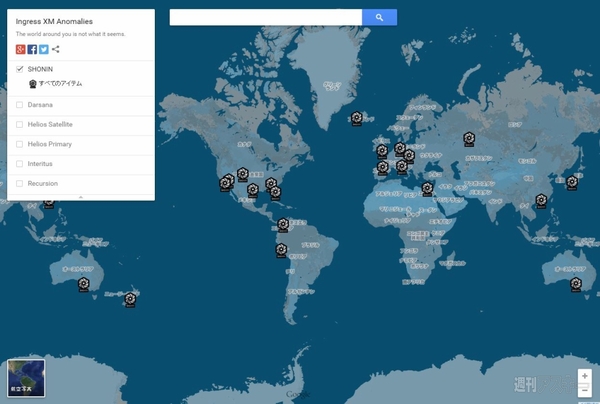600x404 pixels.
Task: Open the Egypt anomaly marker
Action: pos(427,189)
